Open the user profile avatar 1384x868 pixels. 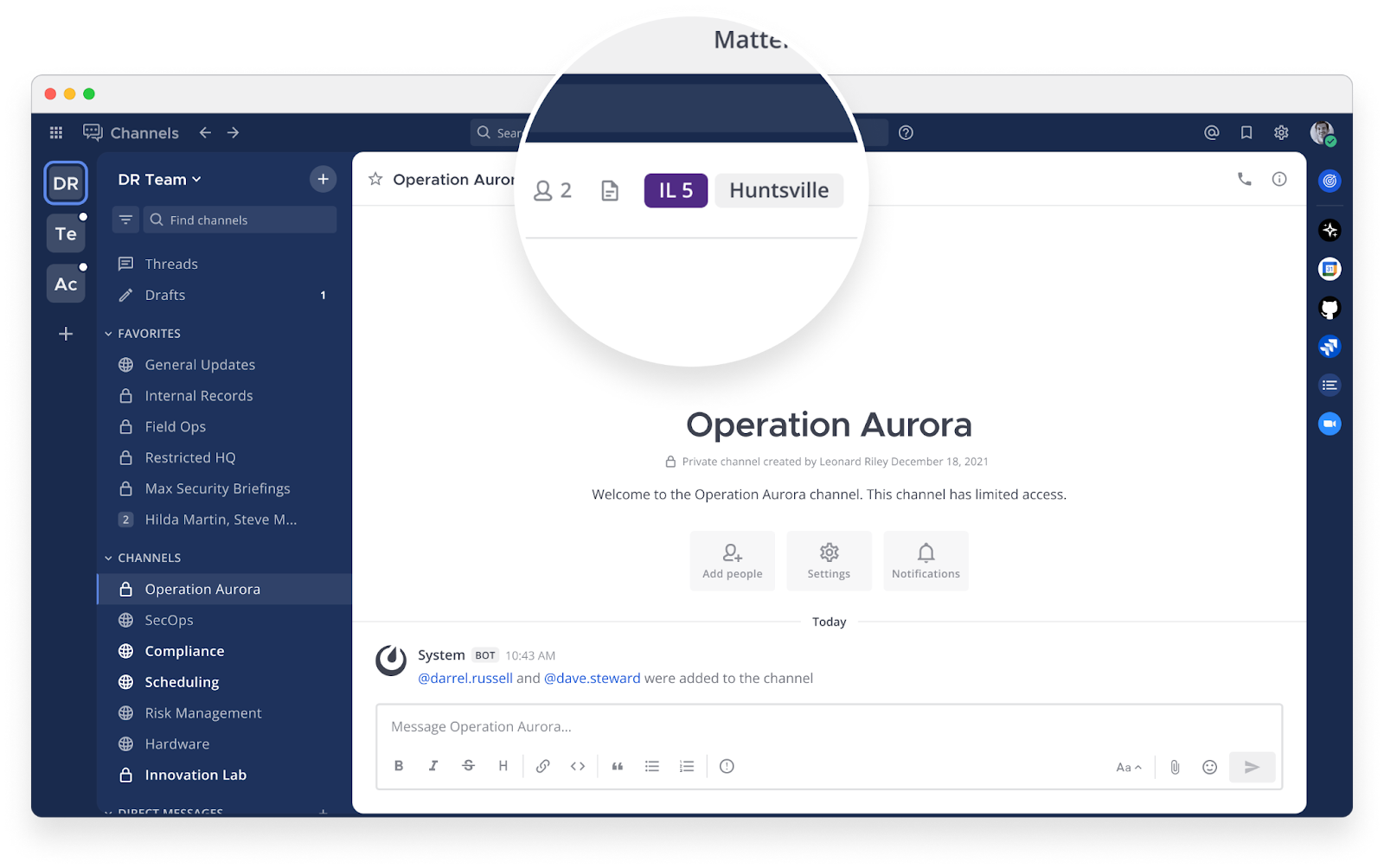1323,132
